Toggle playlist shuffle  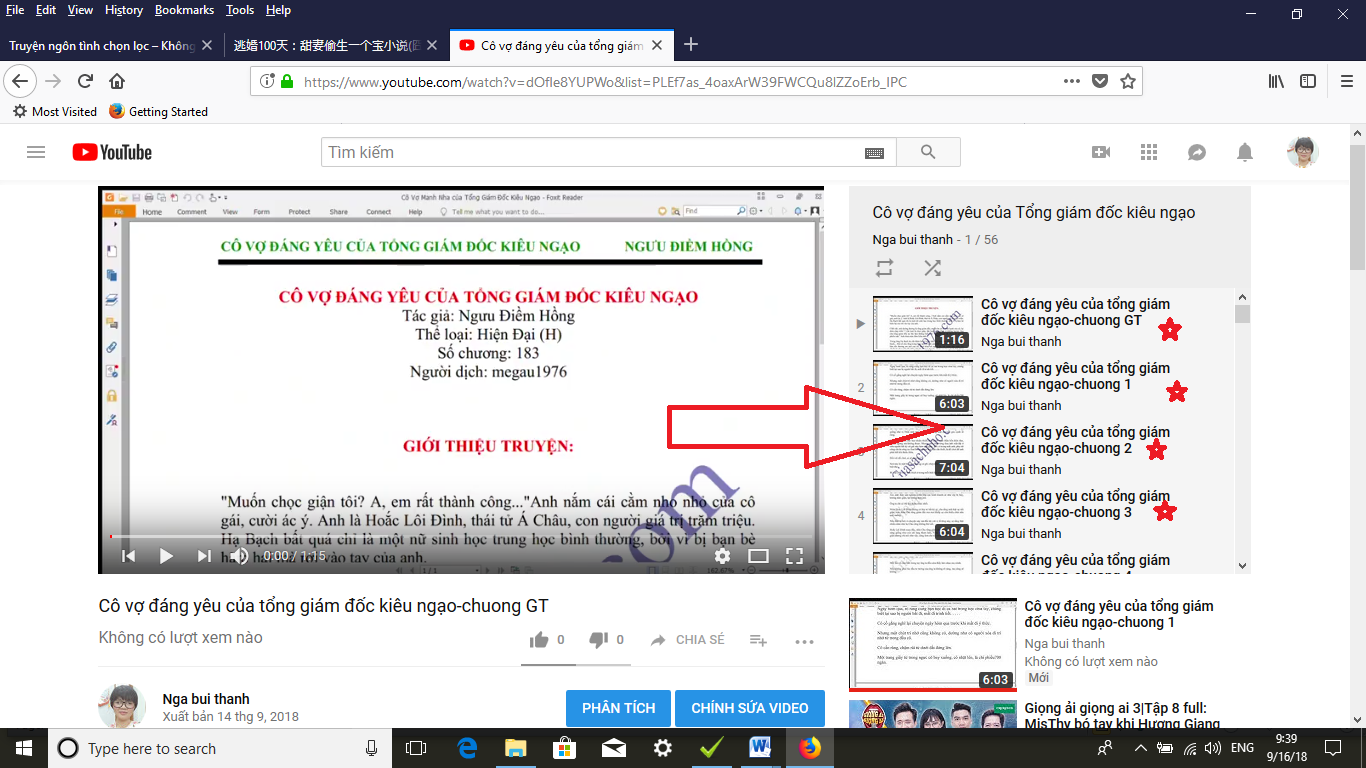coord(932,268)
